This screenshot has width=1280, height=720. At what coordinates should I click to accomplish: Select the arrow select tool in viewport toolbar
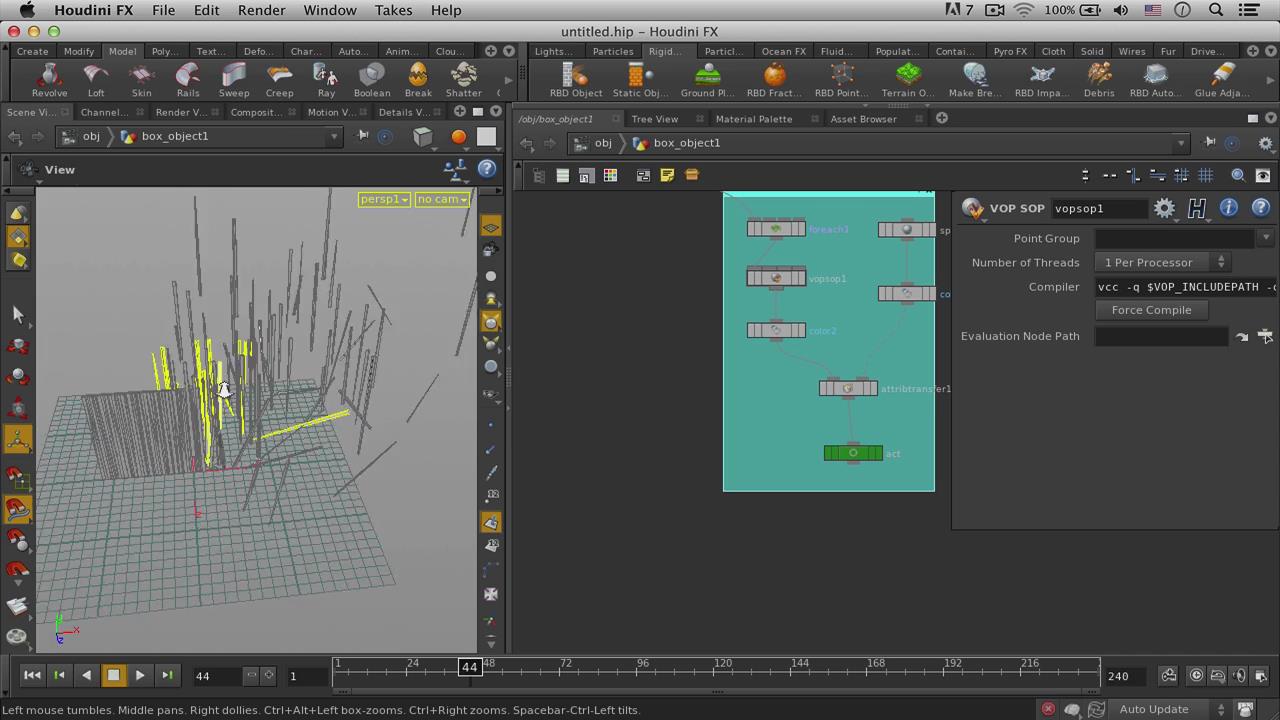pos(17,314)
